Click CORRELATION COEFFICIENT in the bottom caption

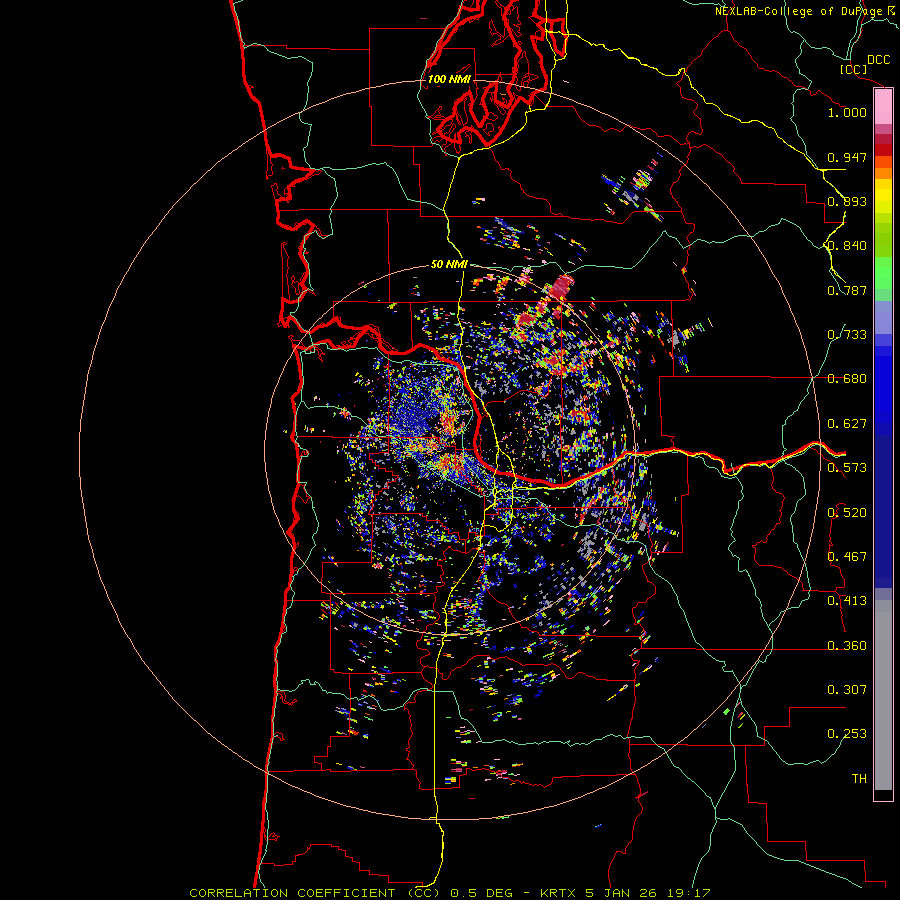[x=292, y=893]
